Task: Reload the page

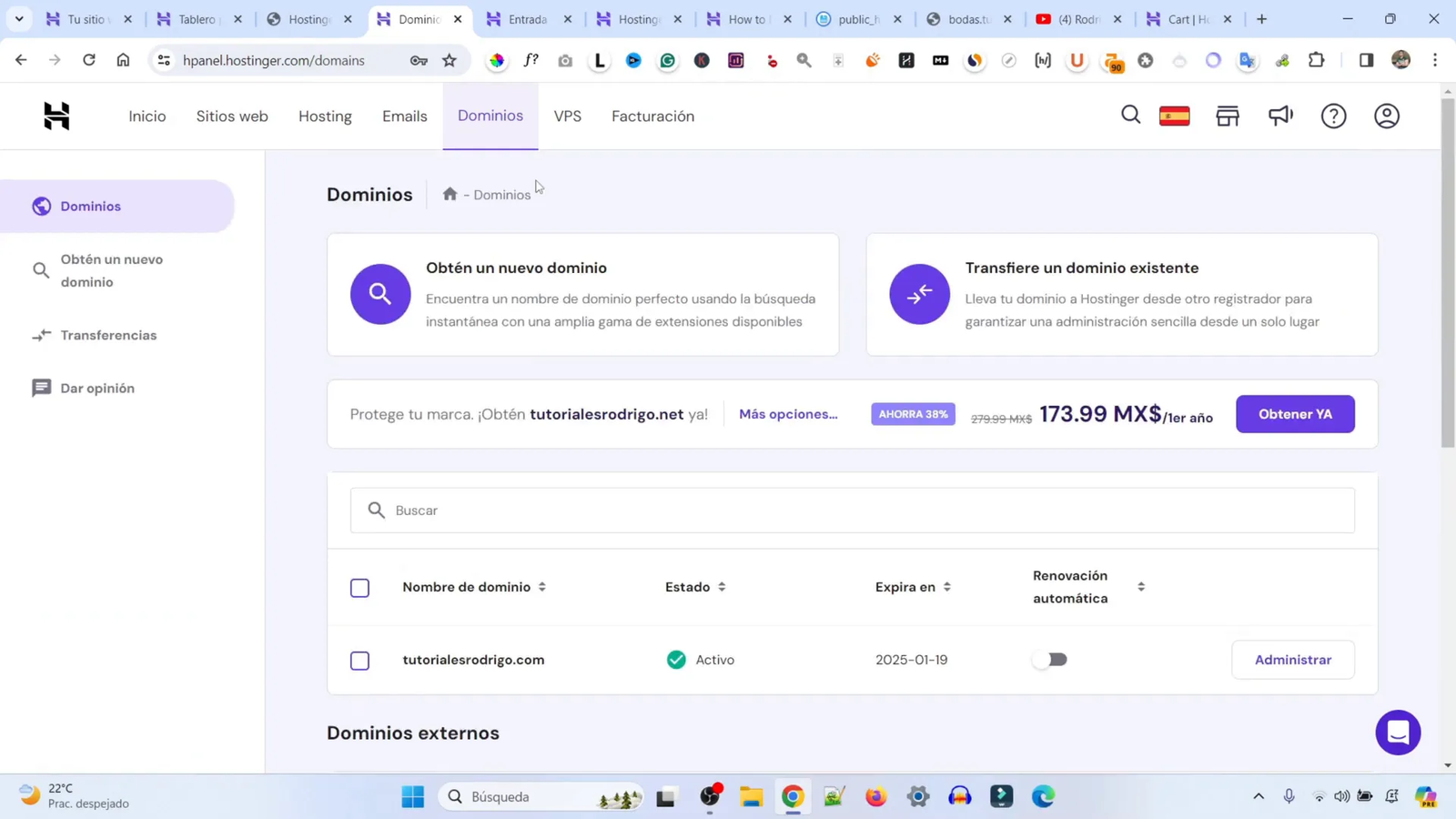Action: [x=88, y=60]
